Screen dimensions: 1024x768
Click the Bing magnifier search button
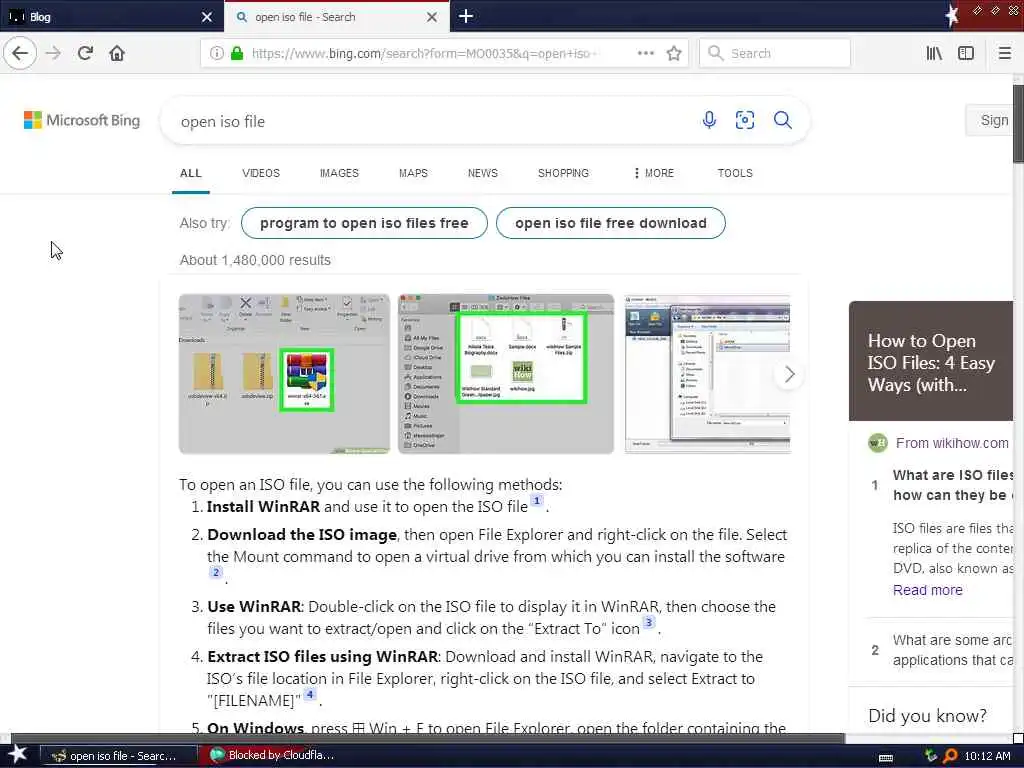click(782, 120)
